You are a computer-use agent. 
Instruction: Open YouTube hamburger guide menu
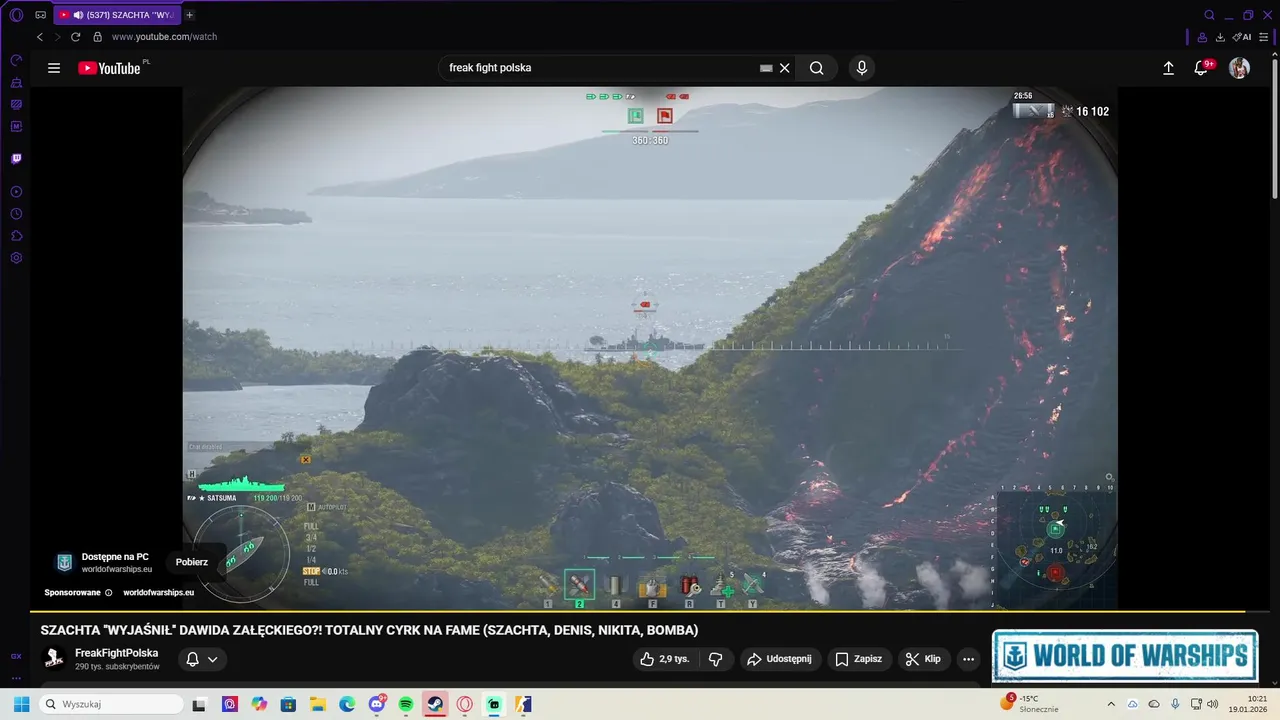pyautogui.click(x=54, y=68)
